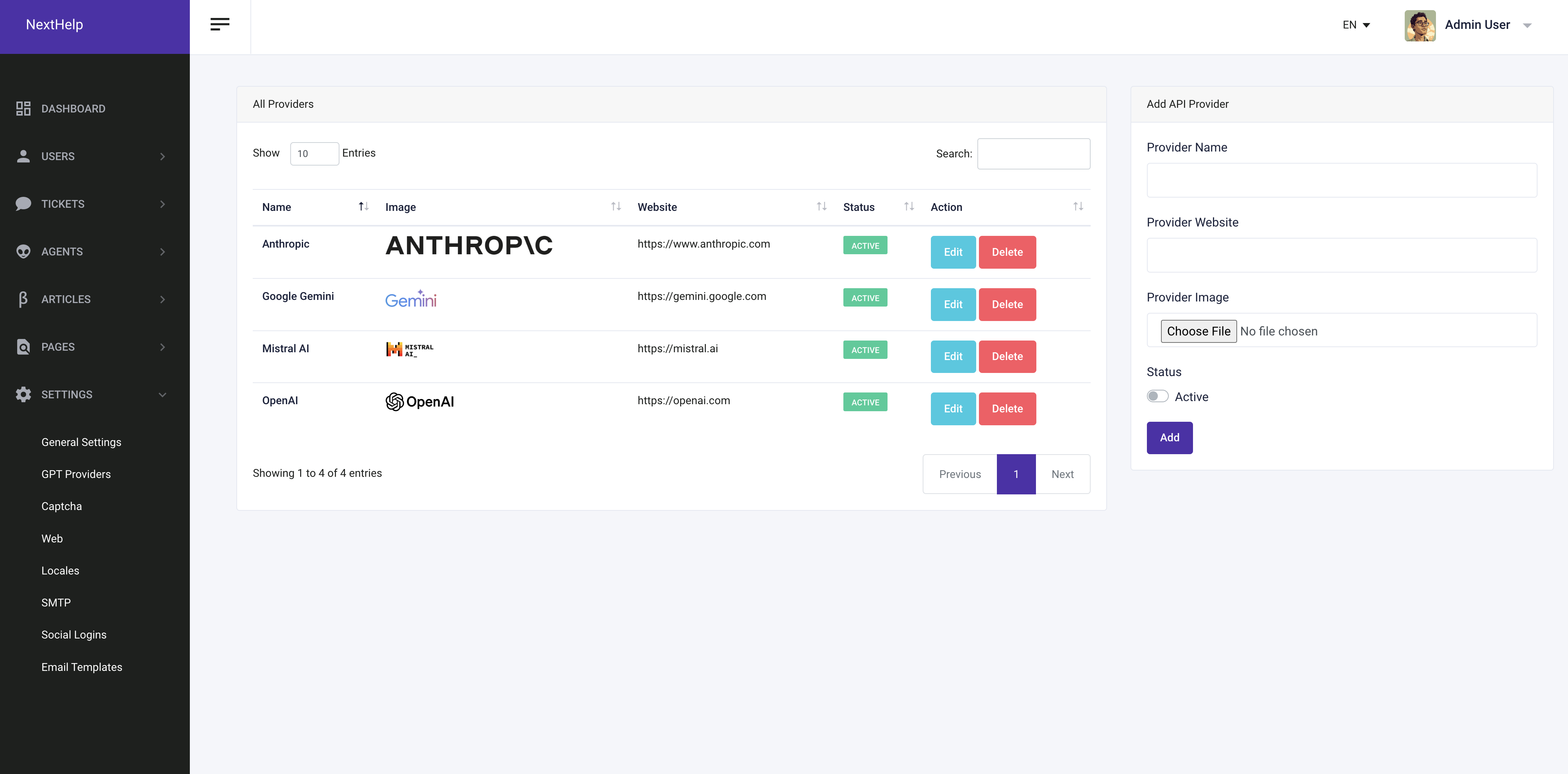This screenshot has width=1568, height=774.
Task: Expand the Users menu chevron
Action: pos(163,156)
